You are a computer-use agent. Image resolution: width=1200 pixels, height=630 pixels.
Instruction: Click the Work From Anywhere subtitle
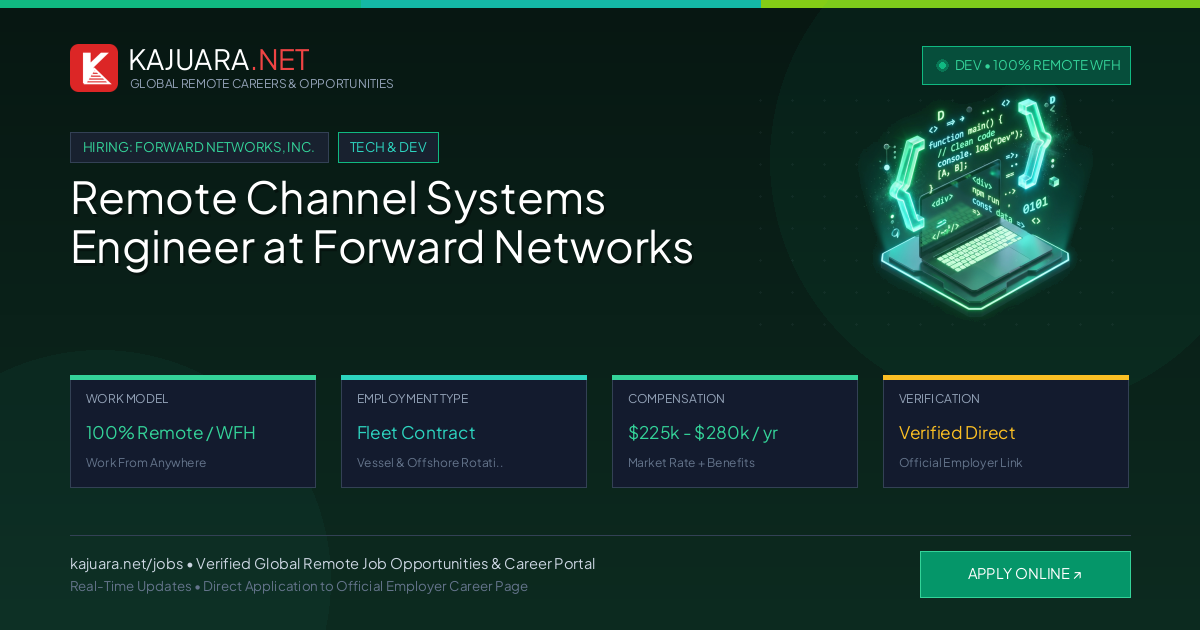pyautogui.click(x=146, y=463)
